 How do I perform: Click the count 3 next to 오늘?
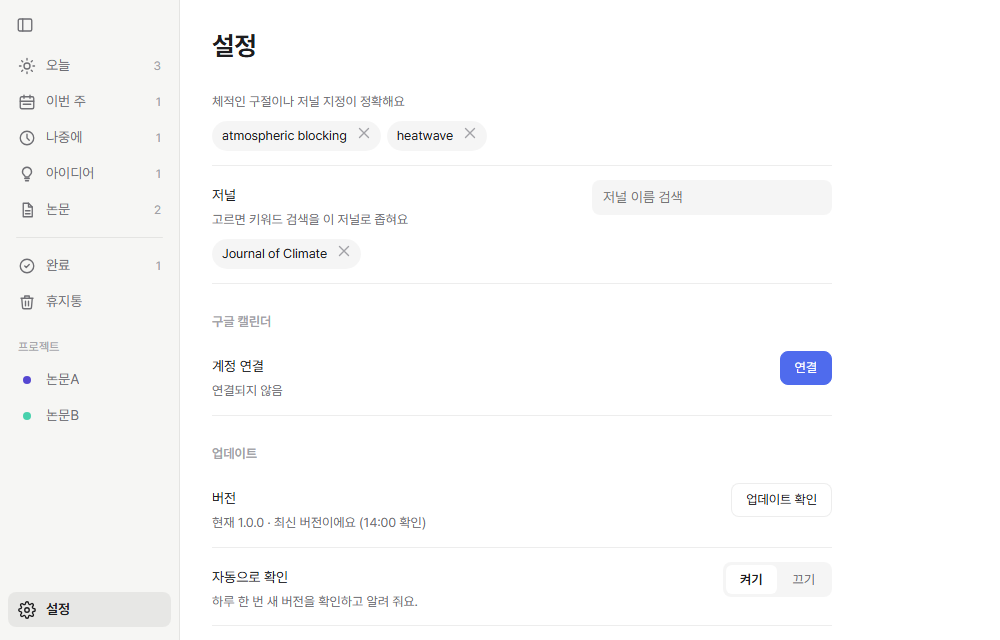(x=157, y=66)
